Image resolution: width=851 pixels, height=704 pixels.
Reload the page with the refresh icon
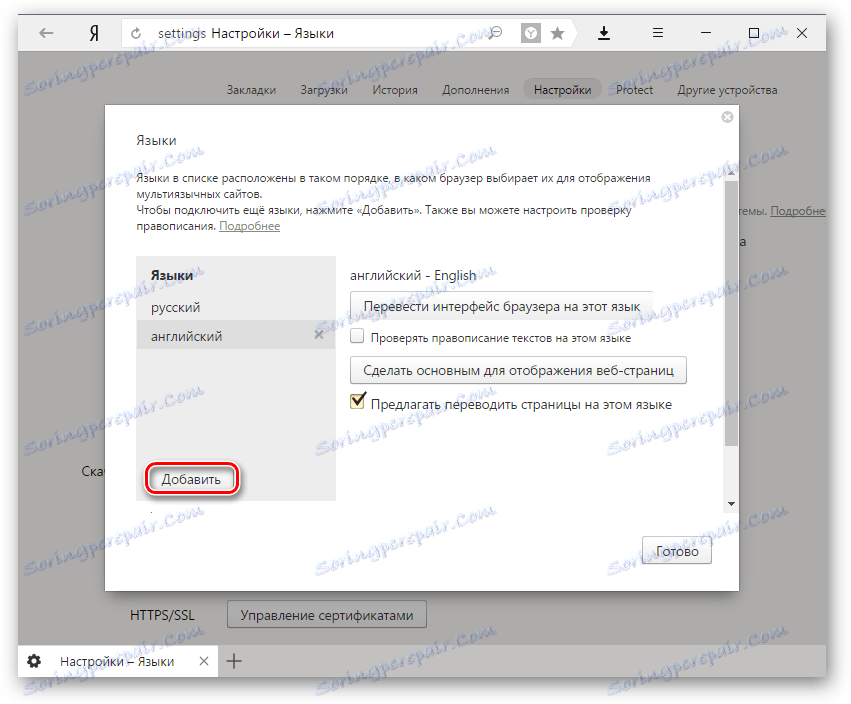coord(136,34)
